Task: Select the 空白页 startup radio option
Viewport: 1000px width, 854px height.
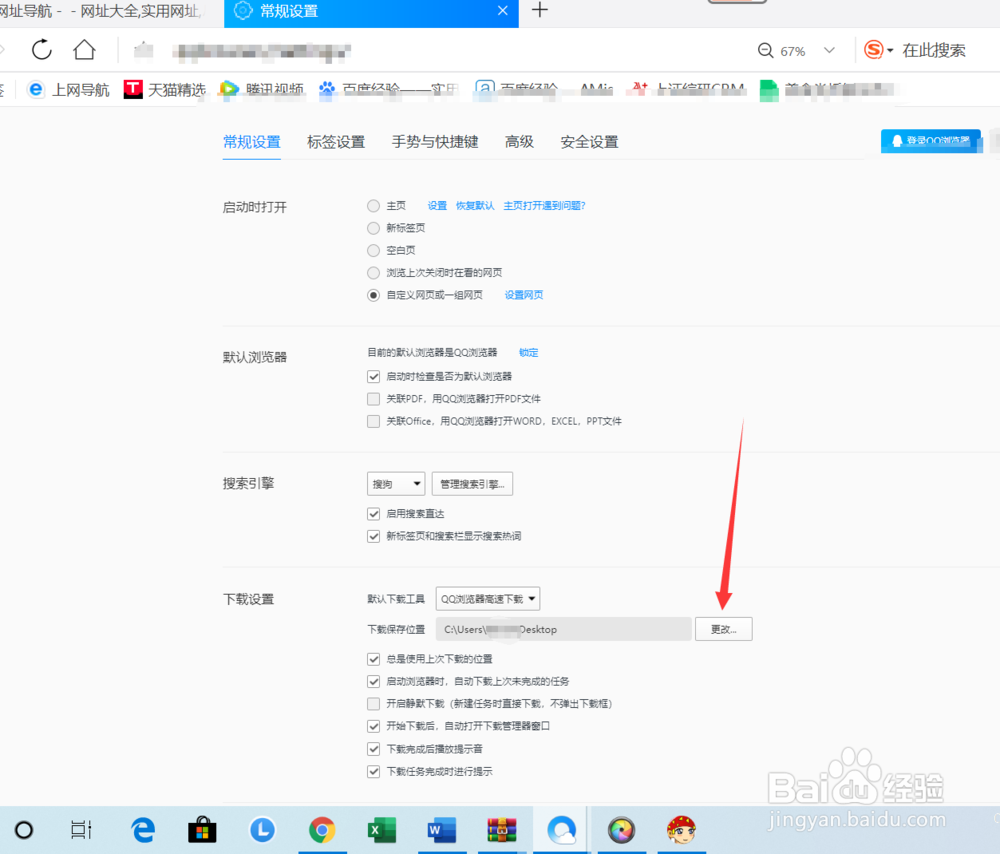Action: tap(374, 251)
